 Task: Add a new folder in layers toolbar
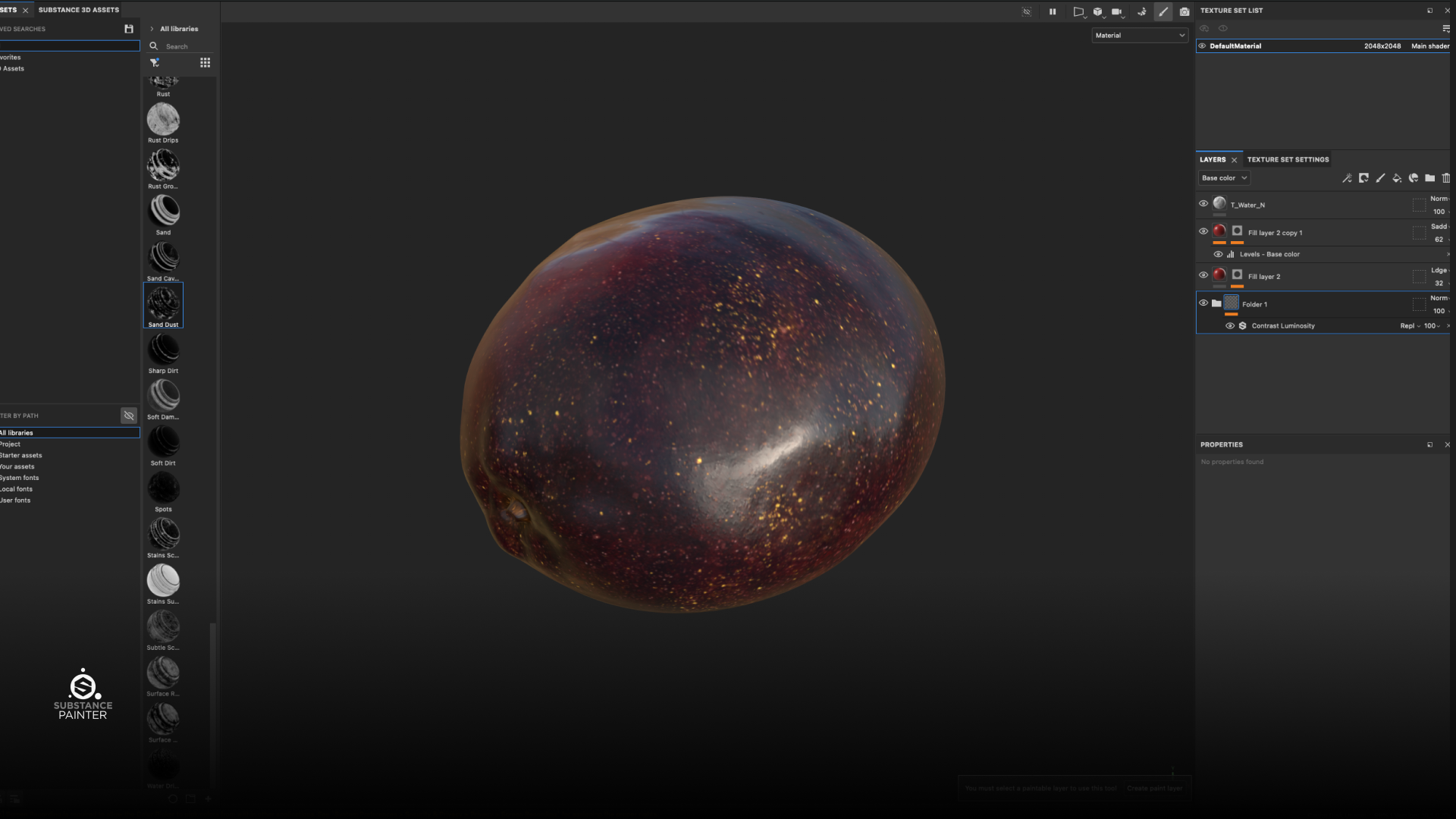1429,178
